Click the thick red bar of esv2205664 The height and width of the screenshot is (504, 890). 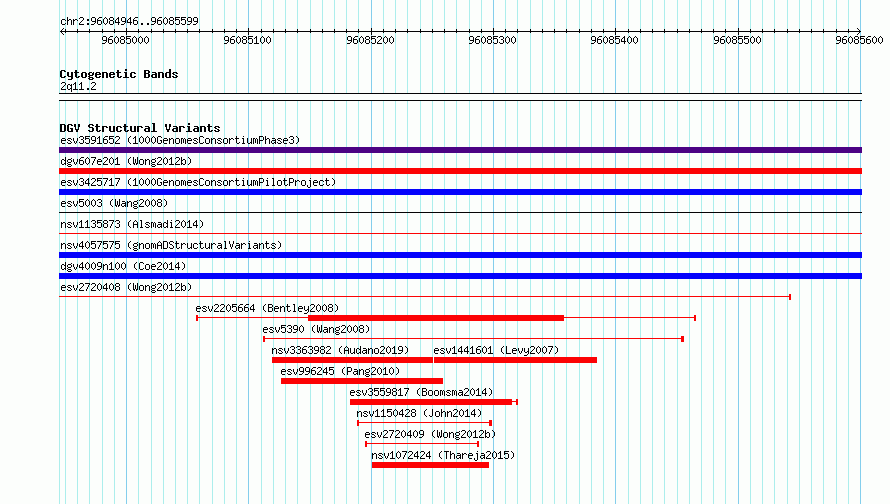(x=436, y=318)
